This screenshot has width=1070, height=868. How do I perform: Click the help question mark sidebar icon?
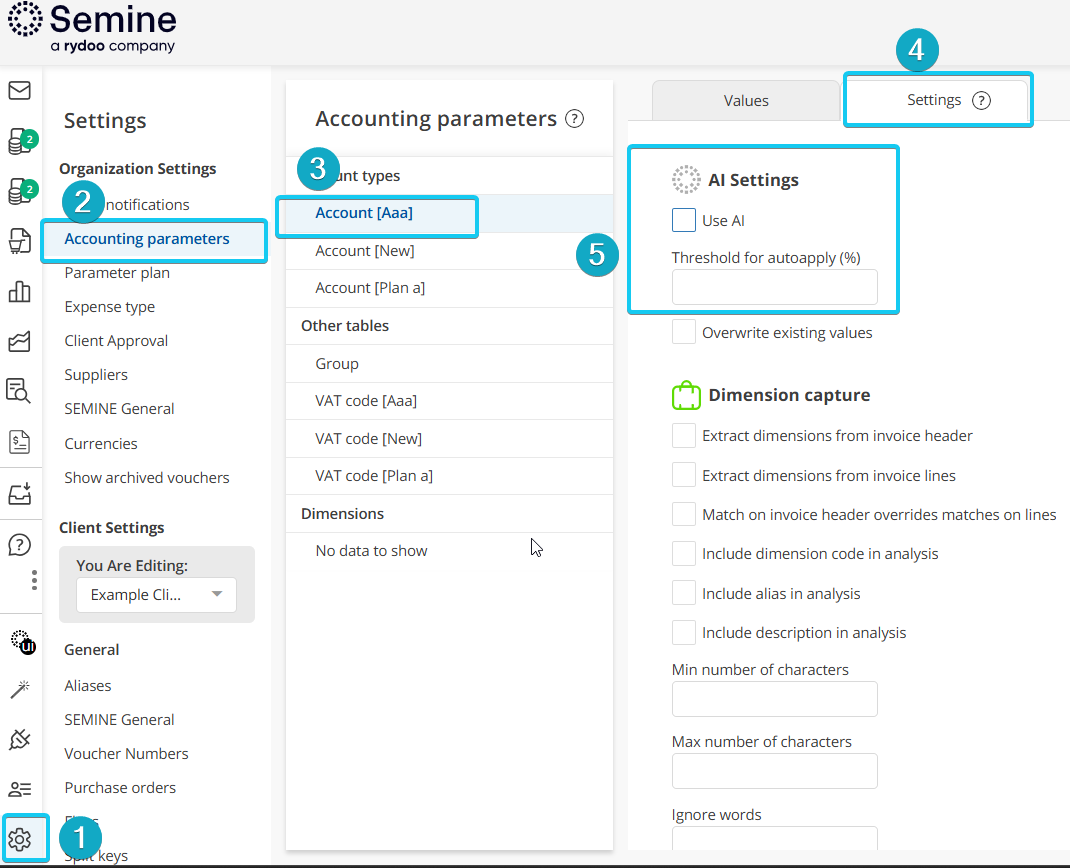coord(19,544)
